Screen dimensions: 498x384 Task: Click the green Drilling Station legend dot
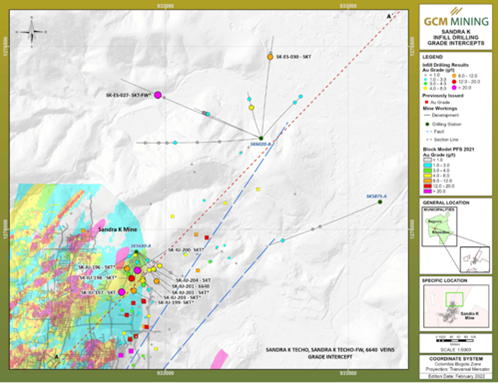(x=426, y=124)
